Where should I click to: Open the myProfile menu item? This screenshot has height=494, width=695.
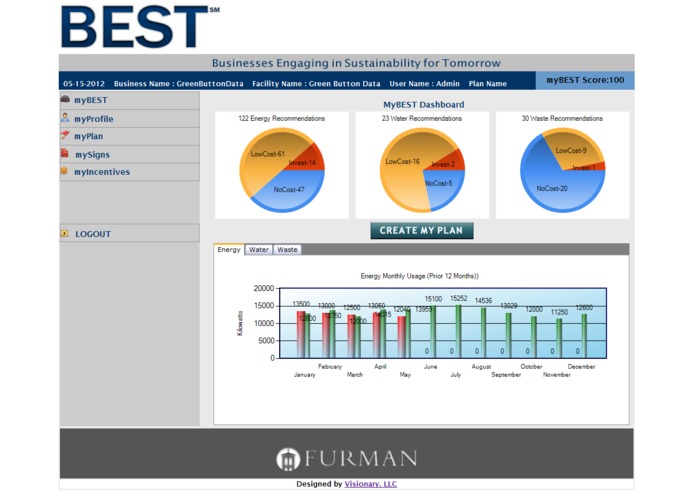click(x=129, y=119)
